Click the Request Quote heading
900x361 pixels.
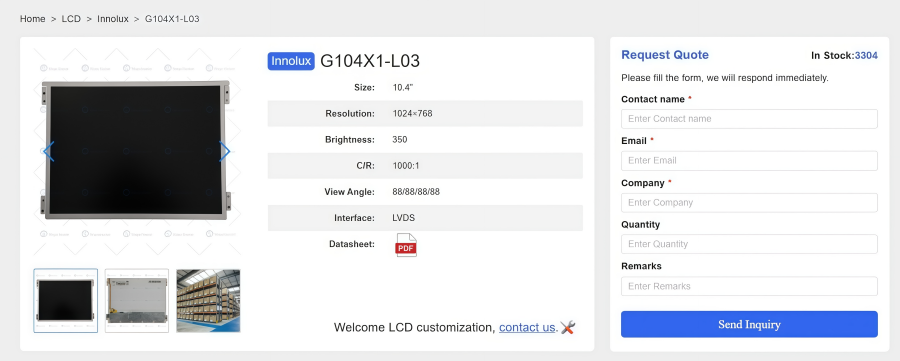coord(665,55)
